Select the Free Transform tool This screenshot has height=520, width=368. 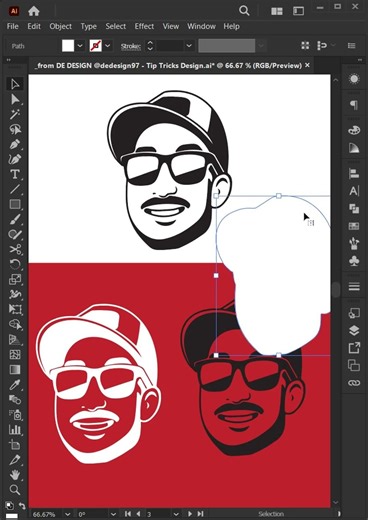(15, 309)
